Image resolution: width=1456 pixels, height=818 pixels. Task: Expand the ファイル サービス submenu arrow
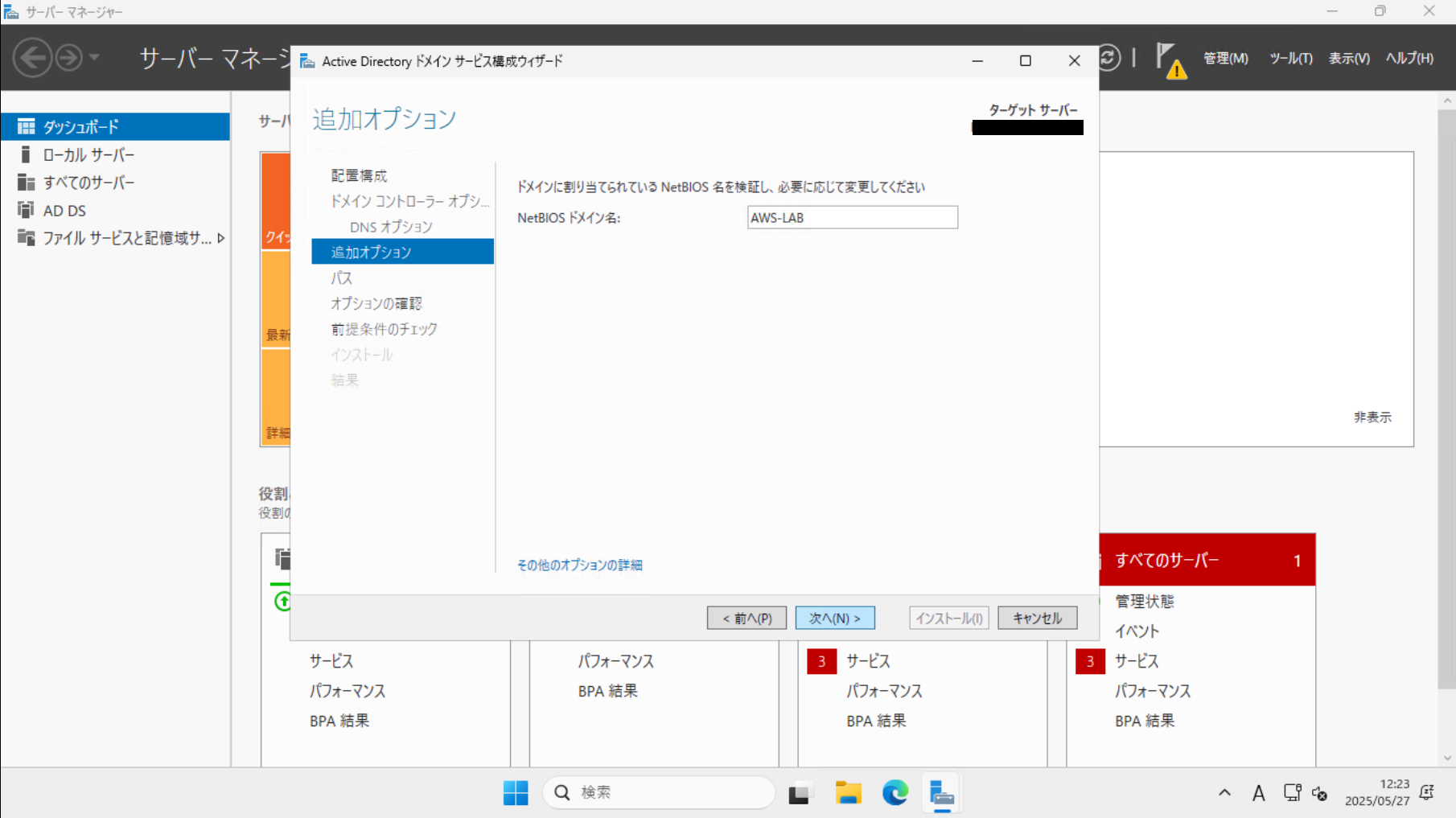(x=220, y=238)
